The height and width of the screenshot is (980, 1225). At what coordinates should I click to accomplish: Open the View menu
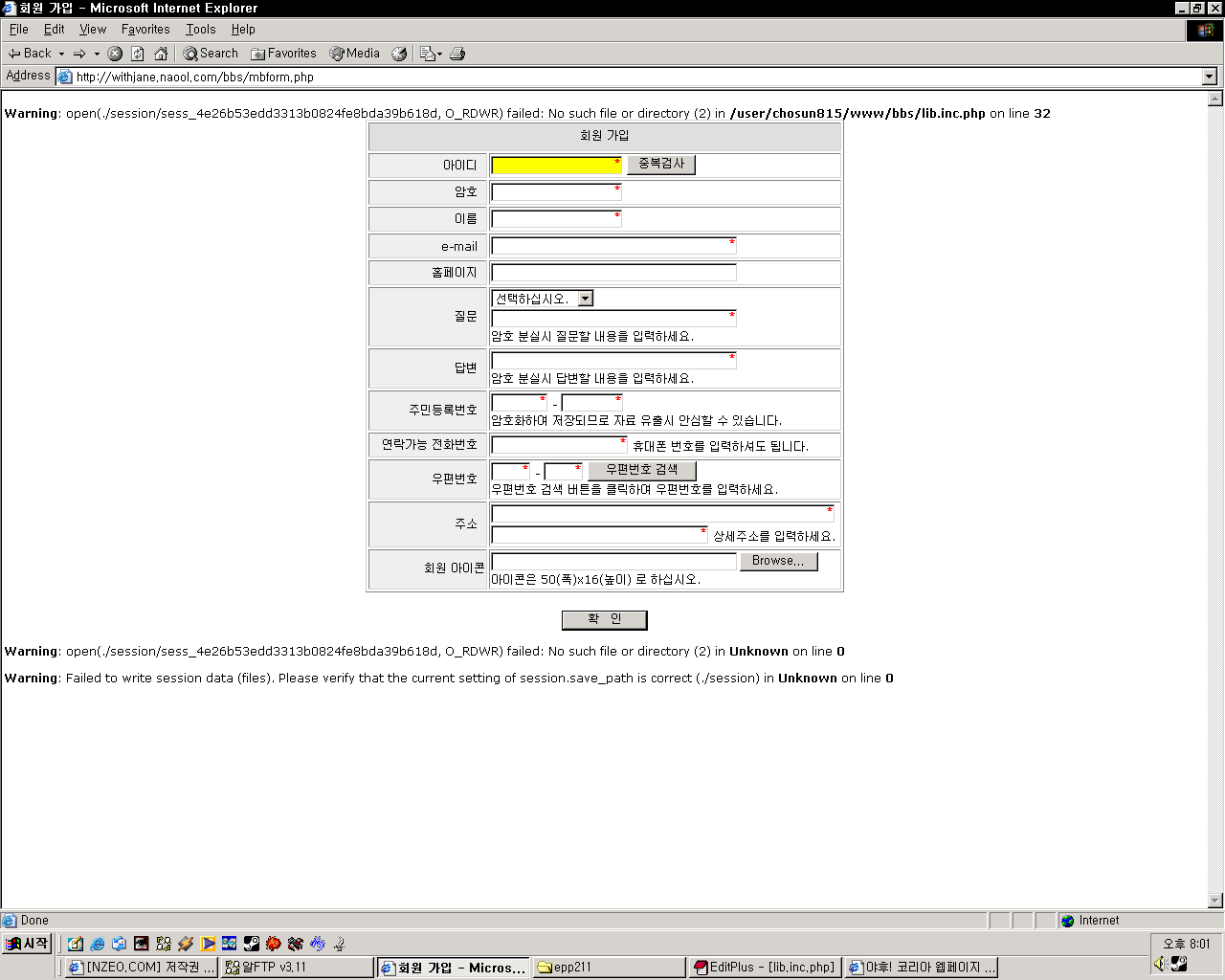pyautogui.click(x=92, y=30)
